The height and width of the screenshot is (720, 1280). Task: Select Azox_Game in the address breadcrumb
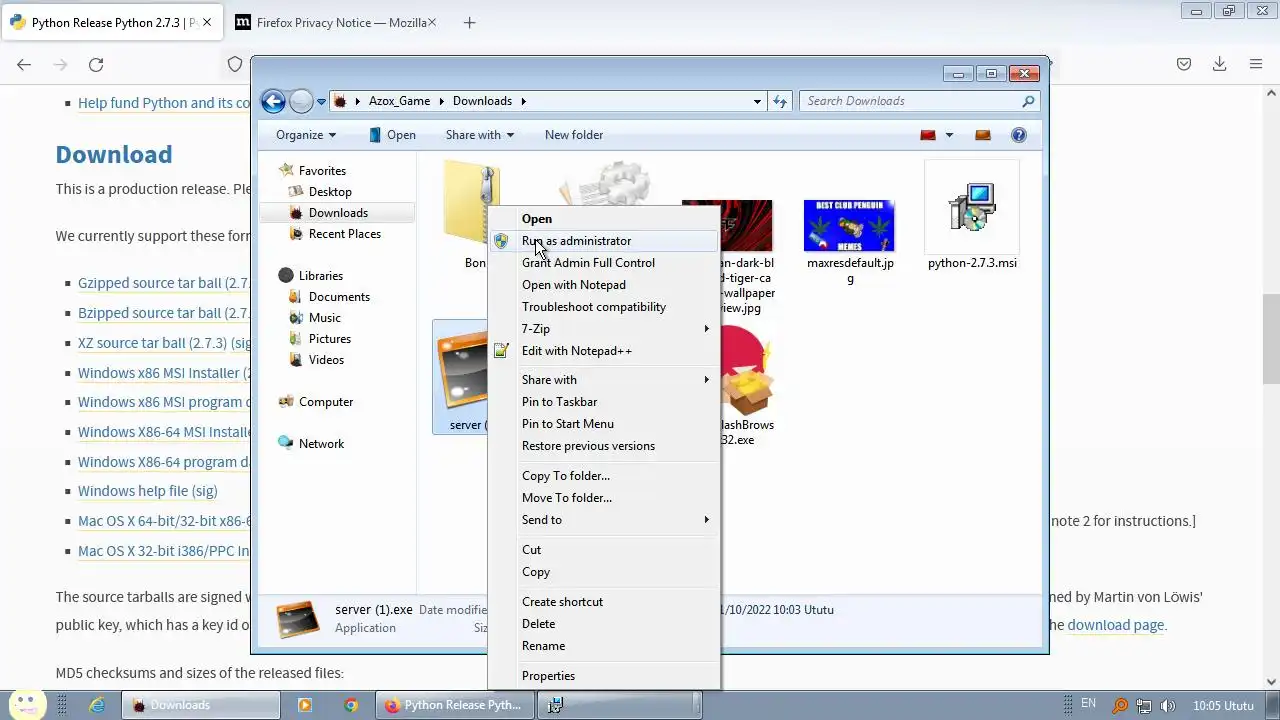(399, 101)
